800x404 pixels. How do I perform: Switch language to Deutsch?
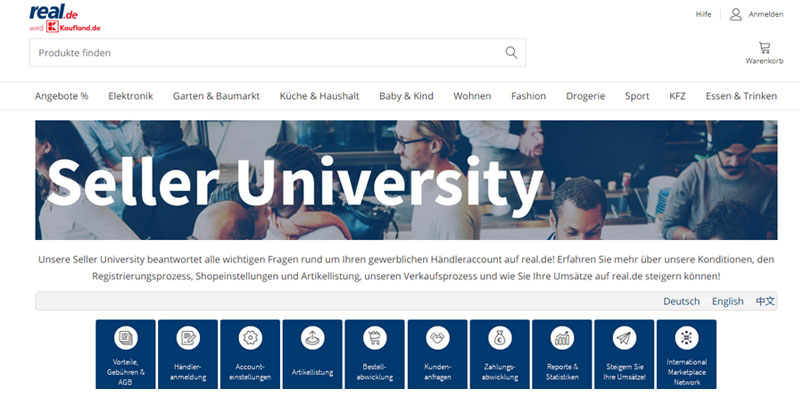point(682,301)
